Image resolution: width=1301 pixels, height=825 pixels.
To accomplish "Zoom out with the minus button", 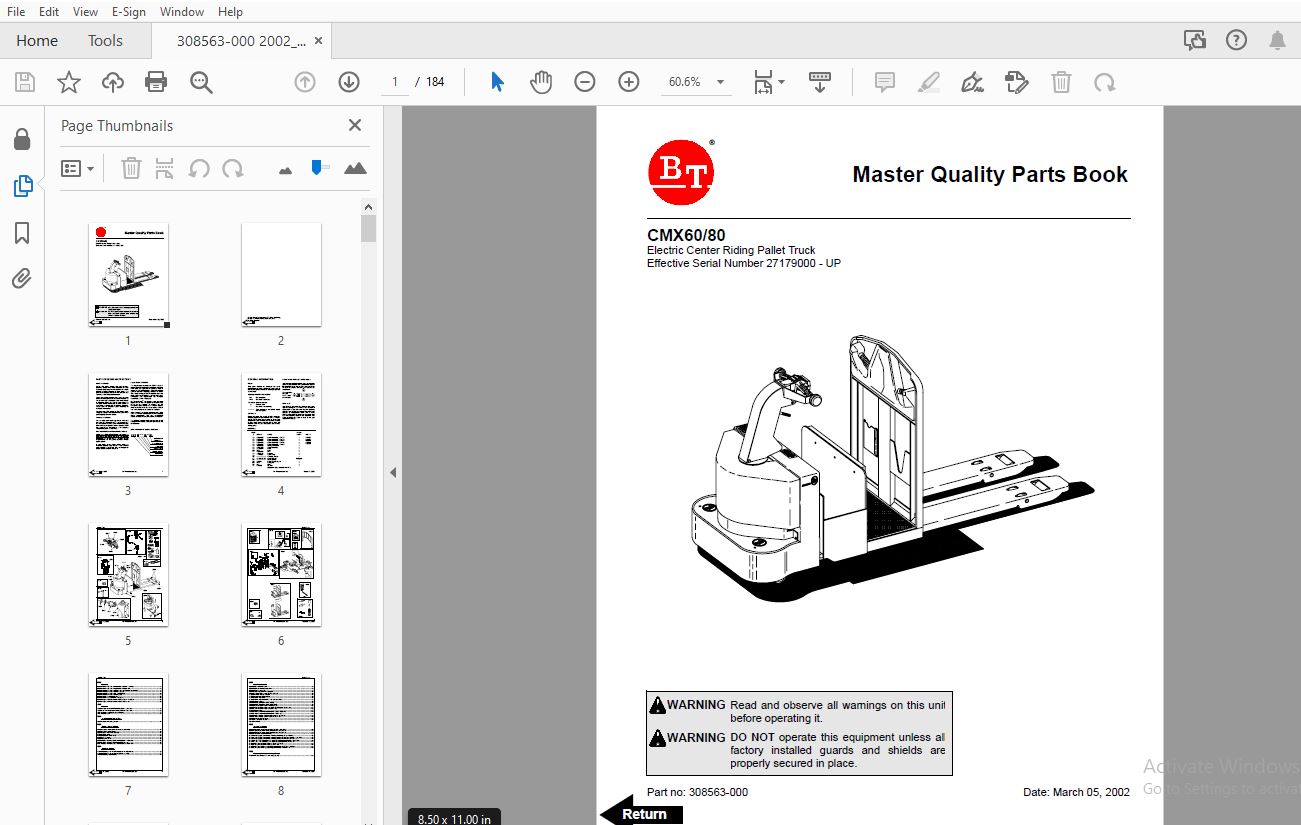I will [x=585, y=82].
